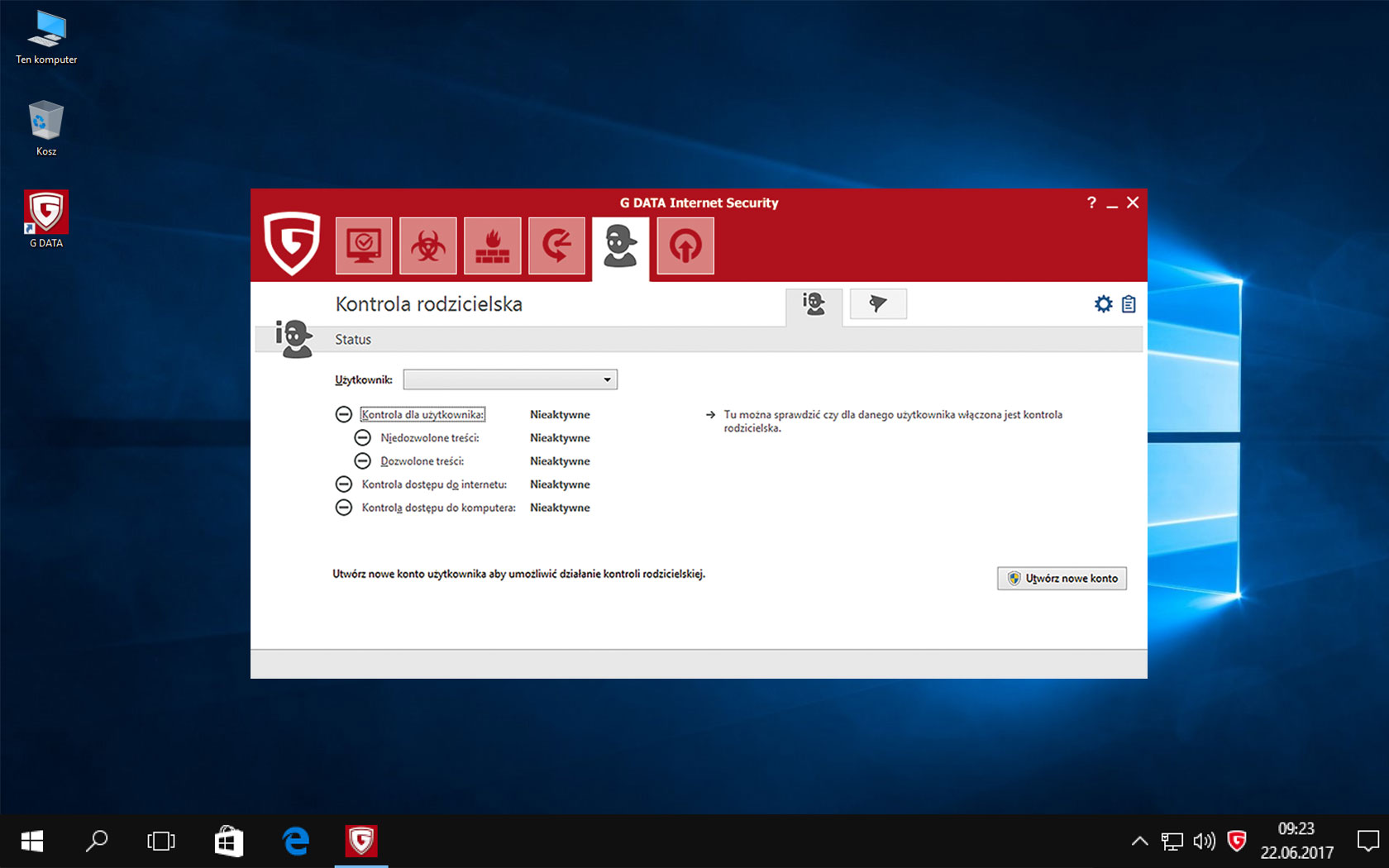Screen dimensions: 1389x868
Task: Toggle status icon for Dozwolone treści
Action: (x=363, y=461)
